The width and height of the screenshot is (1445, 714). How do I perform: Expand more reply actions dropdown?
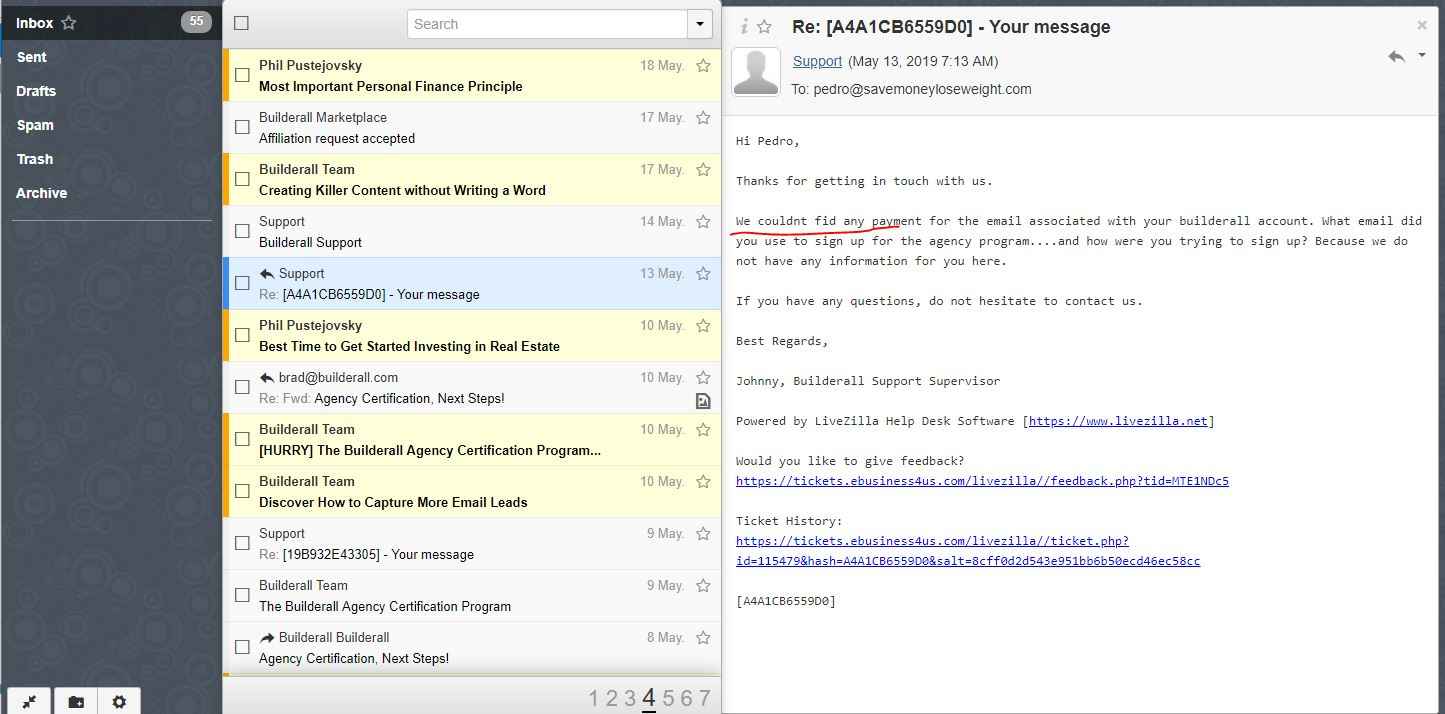coord(1422,56)
